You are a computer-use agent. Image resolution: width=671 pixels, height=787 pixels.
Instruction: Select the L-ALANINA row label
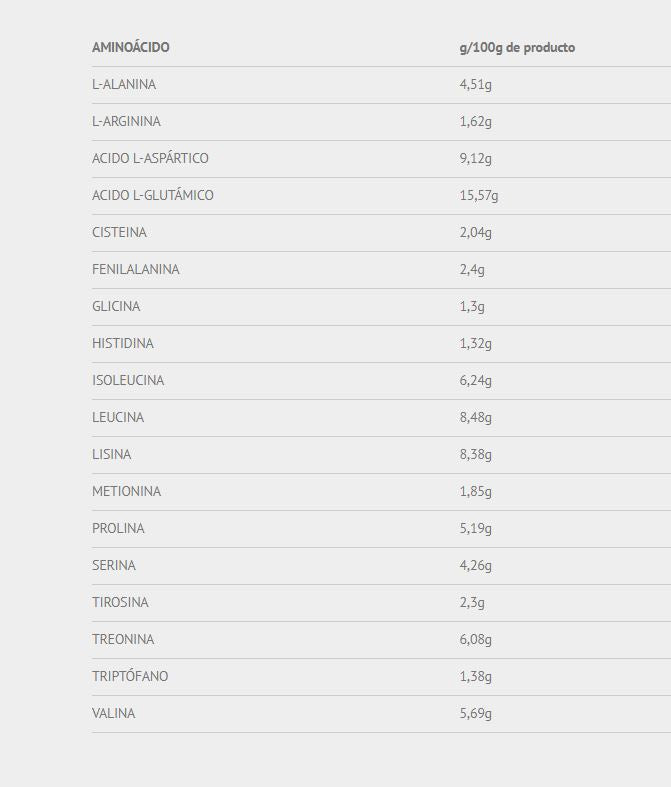point(124,84)
